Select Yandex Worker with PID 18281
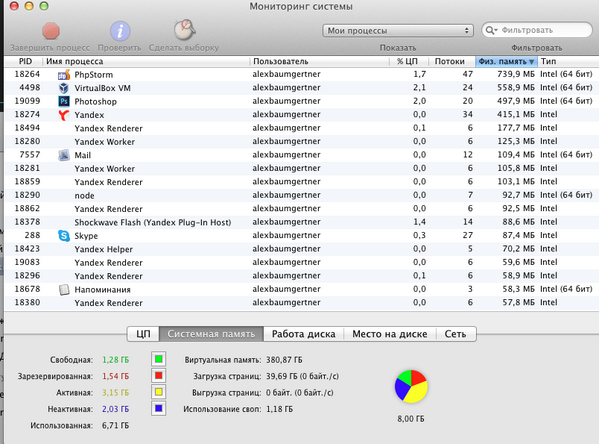The height and width of the screenshot is (444, 599). (301, 169)
